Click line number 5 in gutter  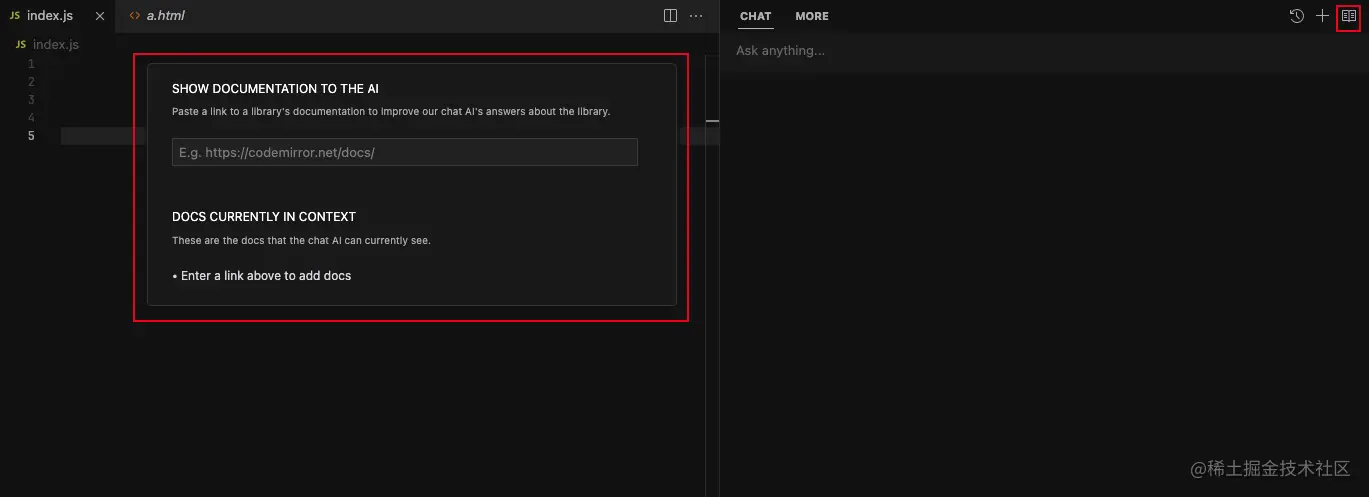[31, 136]
